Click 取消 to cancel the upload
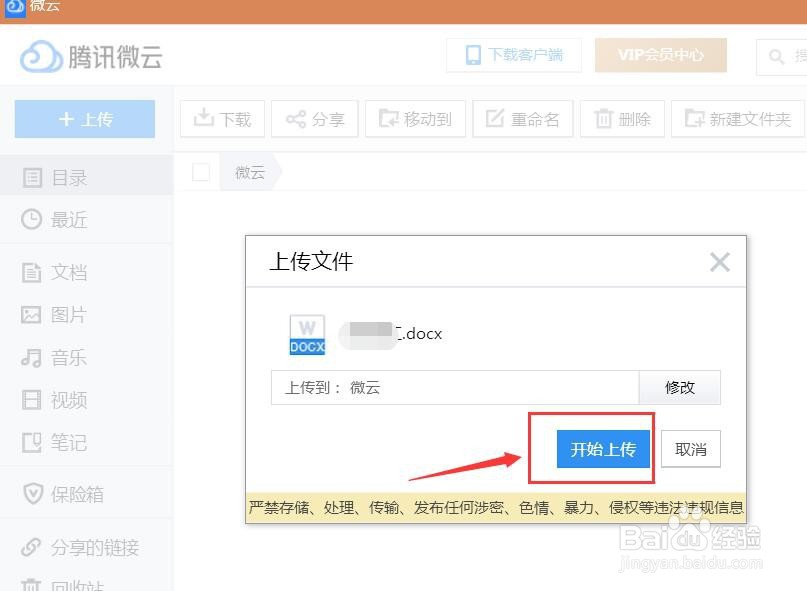 pyautogui.click(x=691, y=449)
